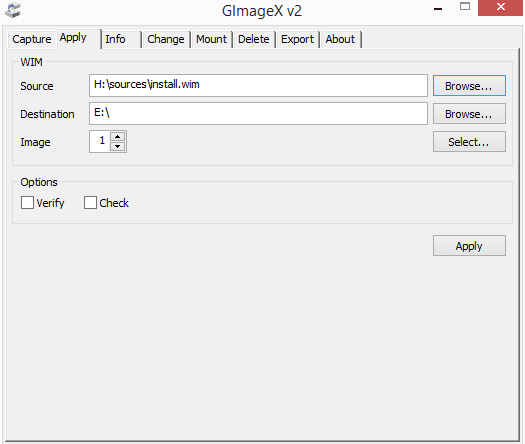
Task: Open the Info tab
Action: click(x=122, y=39)
